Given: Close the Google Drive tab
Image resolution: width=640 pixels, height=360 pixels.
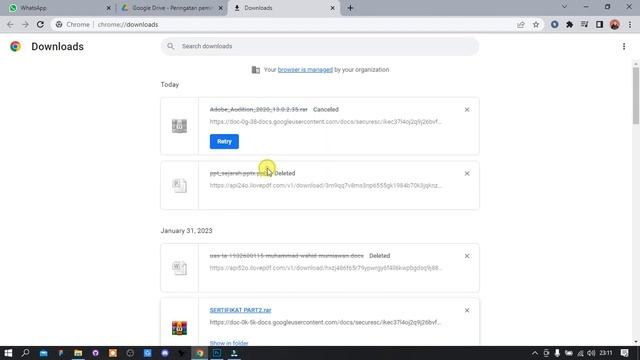Looking at the screenshot, I should 221,8.
